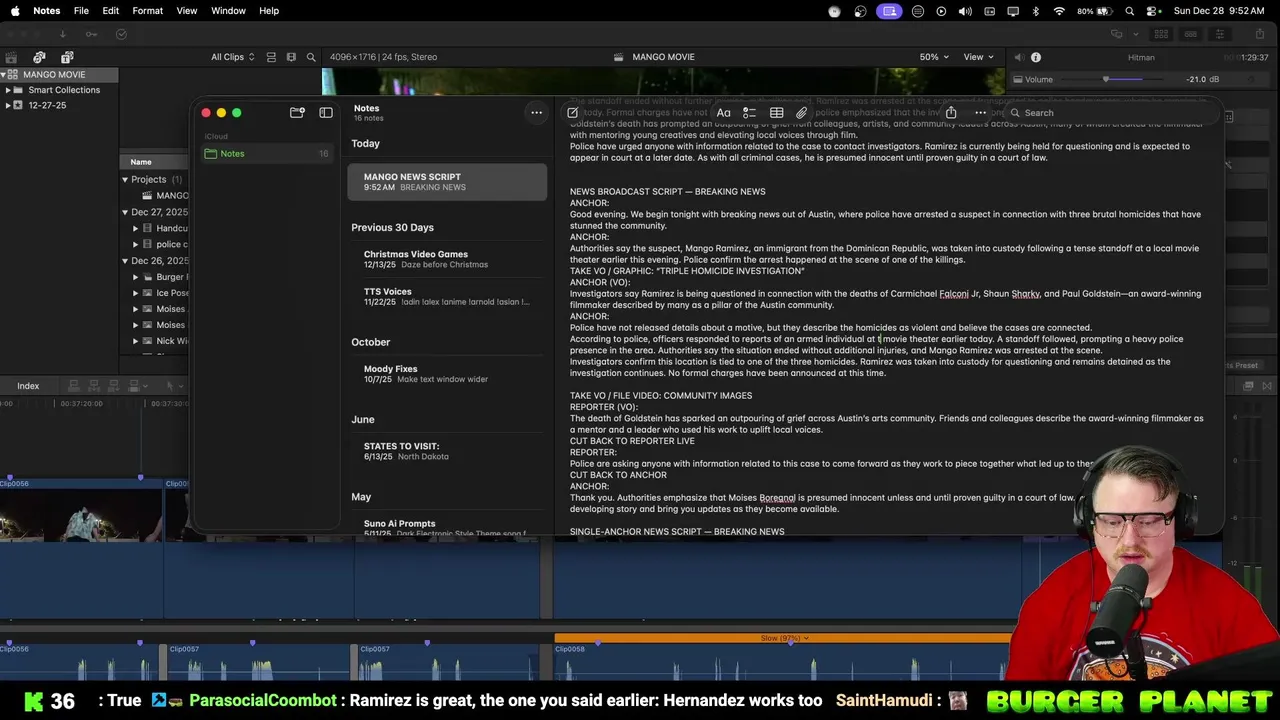Open Slow (97%) retime dropdown

point(784,638)
